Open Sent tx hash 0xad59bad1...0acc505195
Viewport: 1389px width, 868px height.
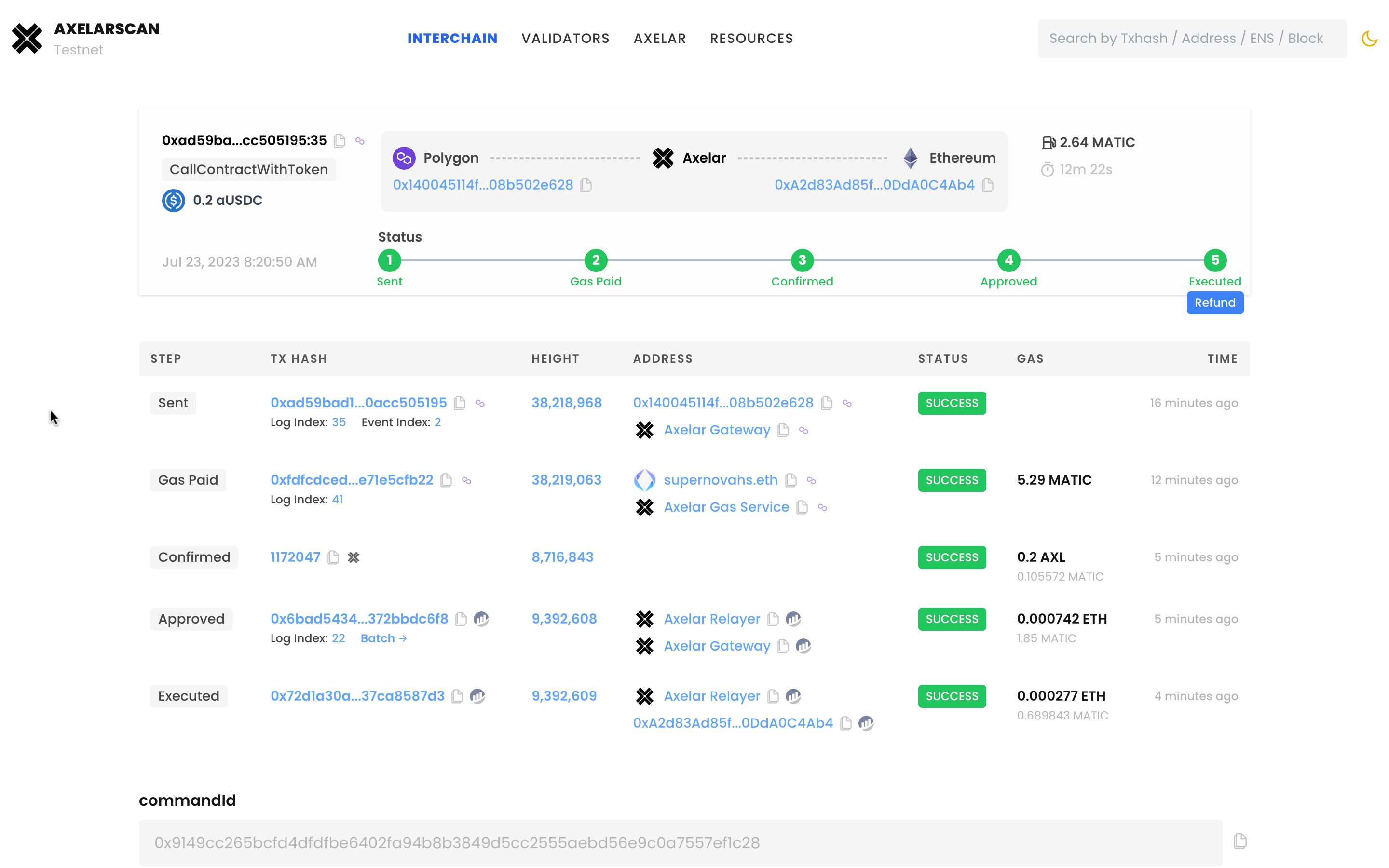click(359, 403)
